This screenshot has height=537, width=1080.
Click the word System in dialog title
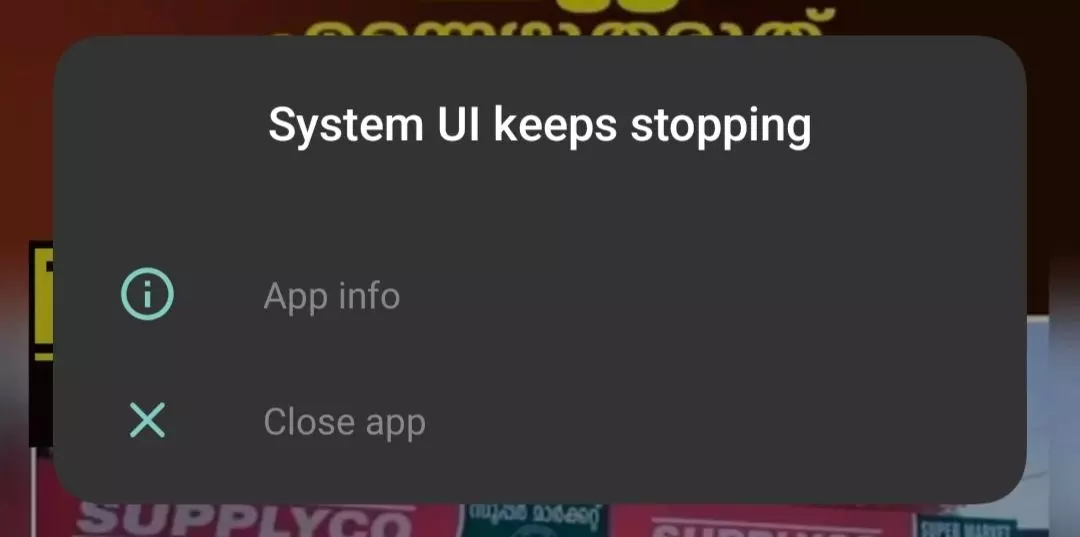(x=346, y=126)
